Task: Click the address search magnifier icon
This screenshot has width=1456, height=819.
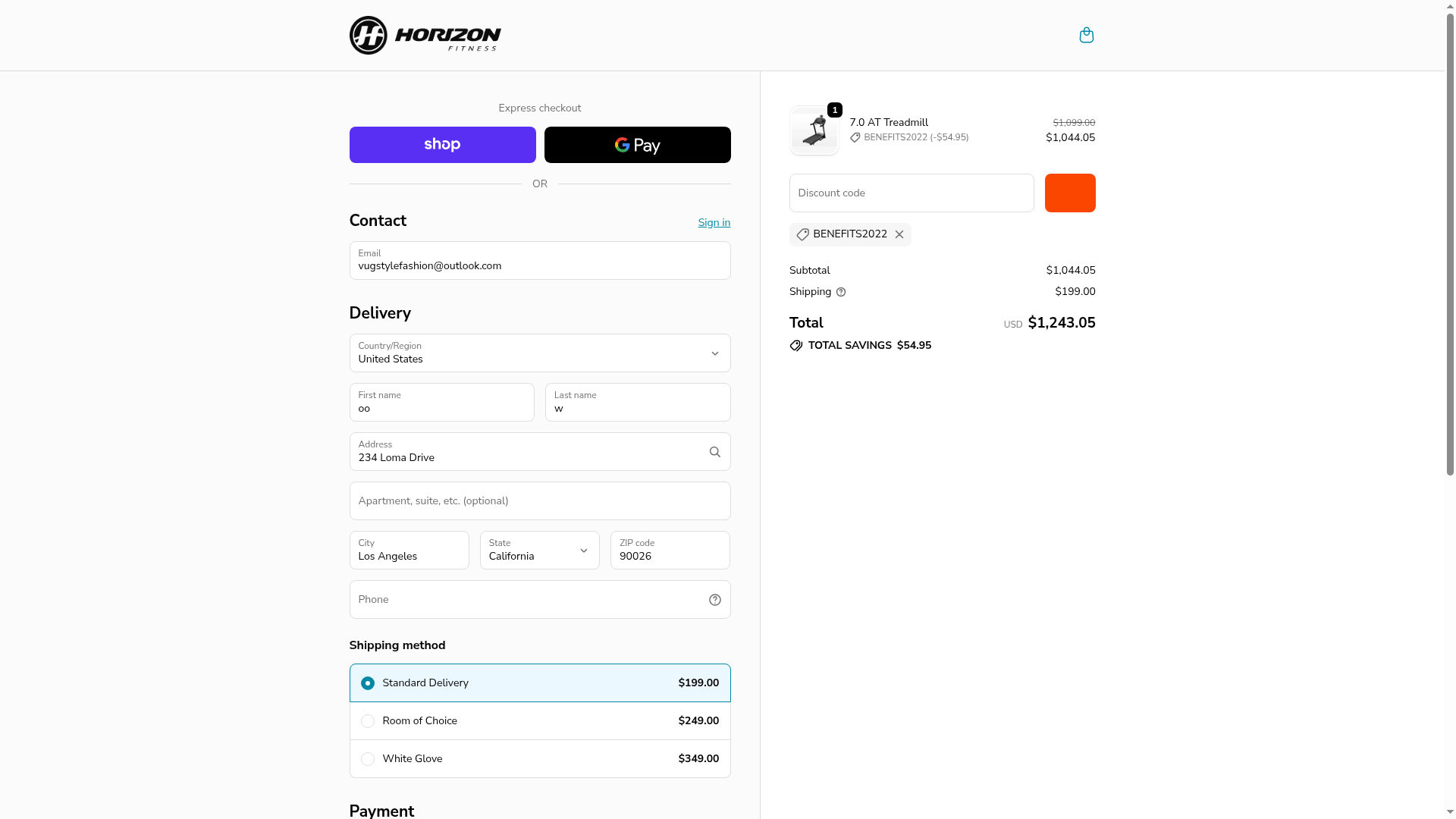Action: tap(714, 452)
